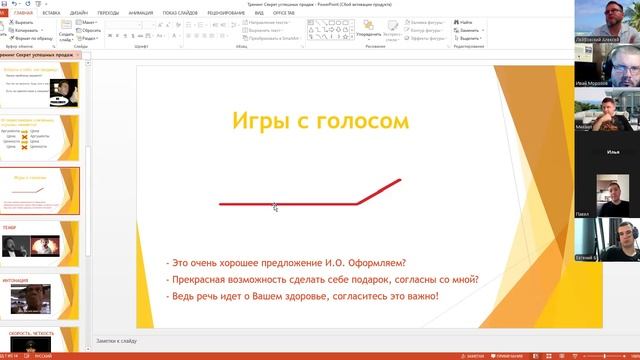This screenshot has width=640, height=360.
Task: Select the Формат по образцу painter
Action: tap(31, 38)
